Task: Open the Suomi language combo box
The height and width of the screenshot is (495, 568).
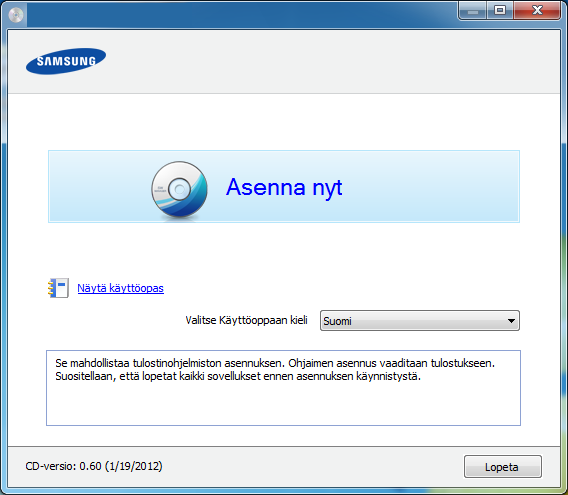Action: pos(420,321)
